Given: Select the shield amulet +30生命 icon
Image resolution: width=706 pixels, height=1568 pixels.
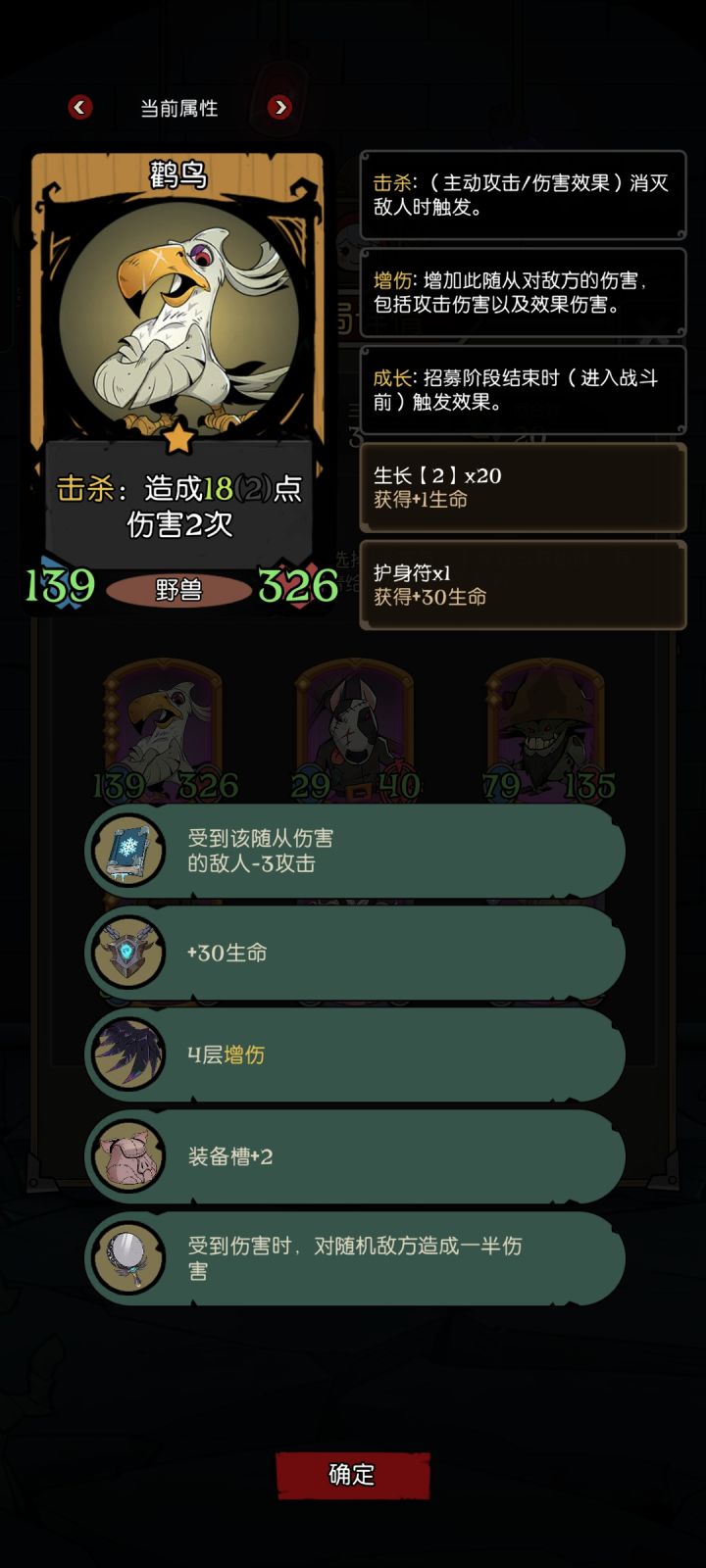Looking at the screenshot, I should click(129, 953).
